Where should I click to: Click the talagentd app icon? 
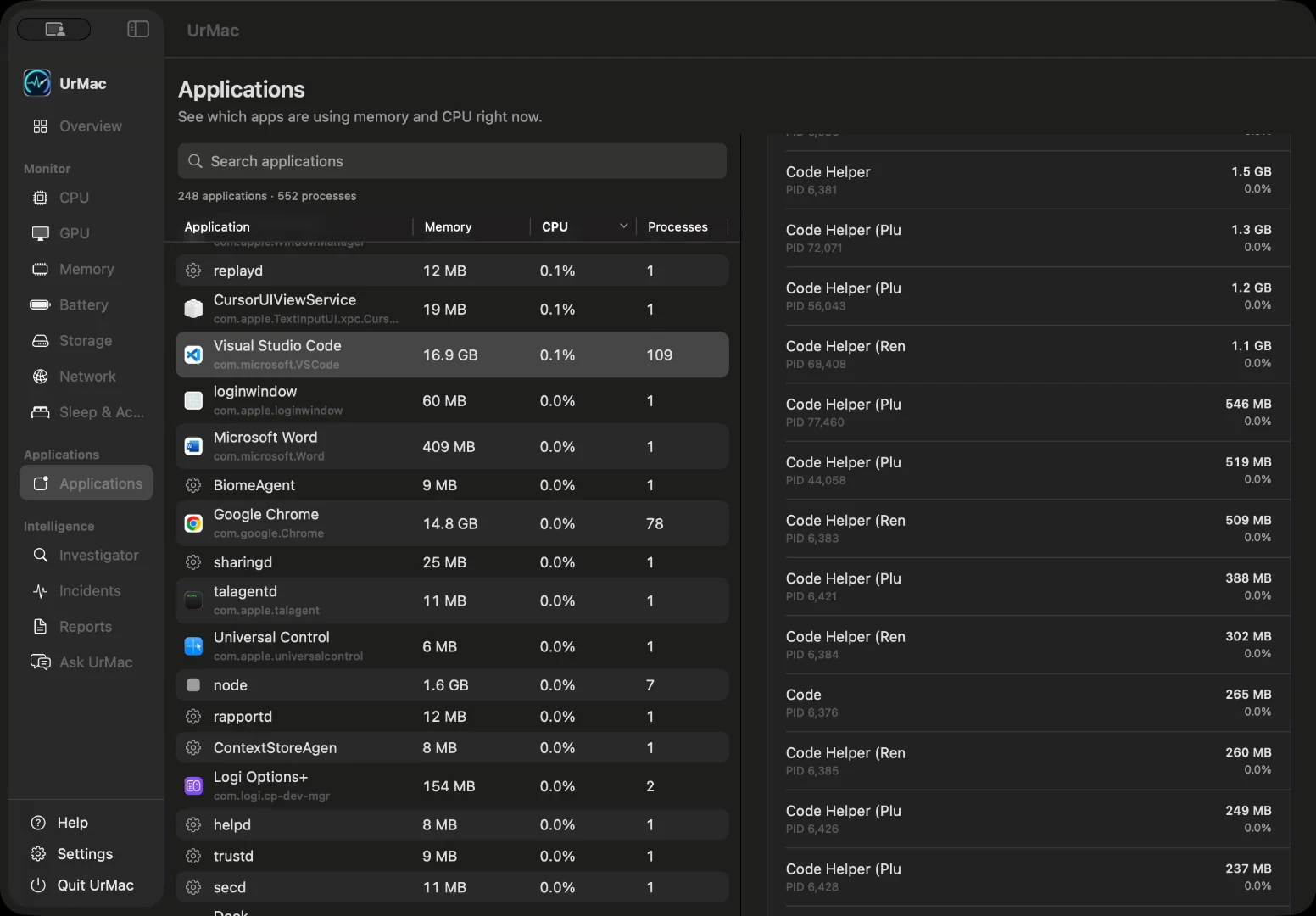click(193, 600)
